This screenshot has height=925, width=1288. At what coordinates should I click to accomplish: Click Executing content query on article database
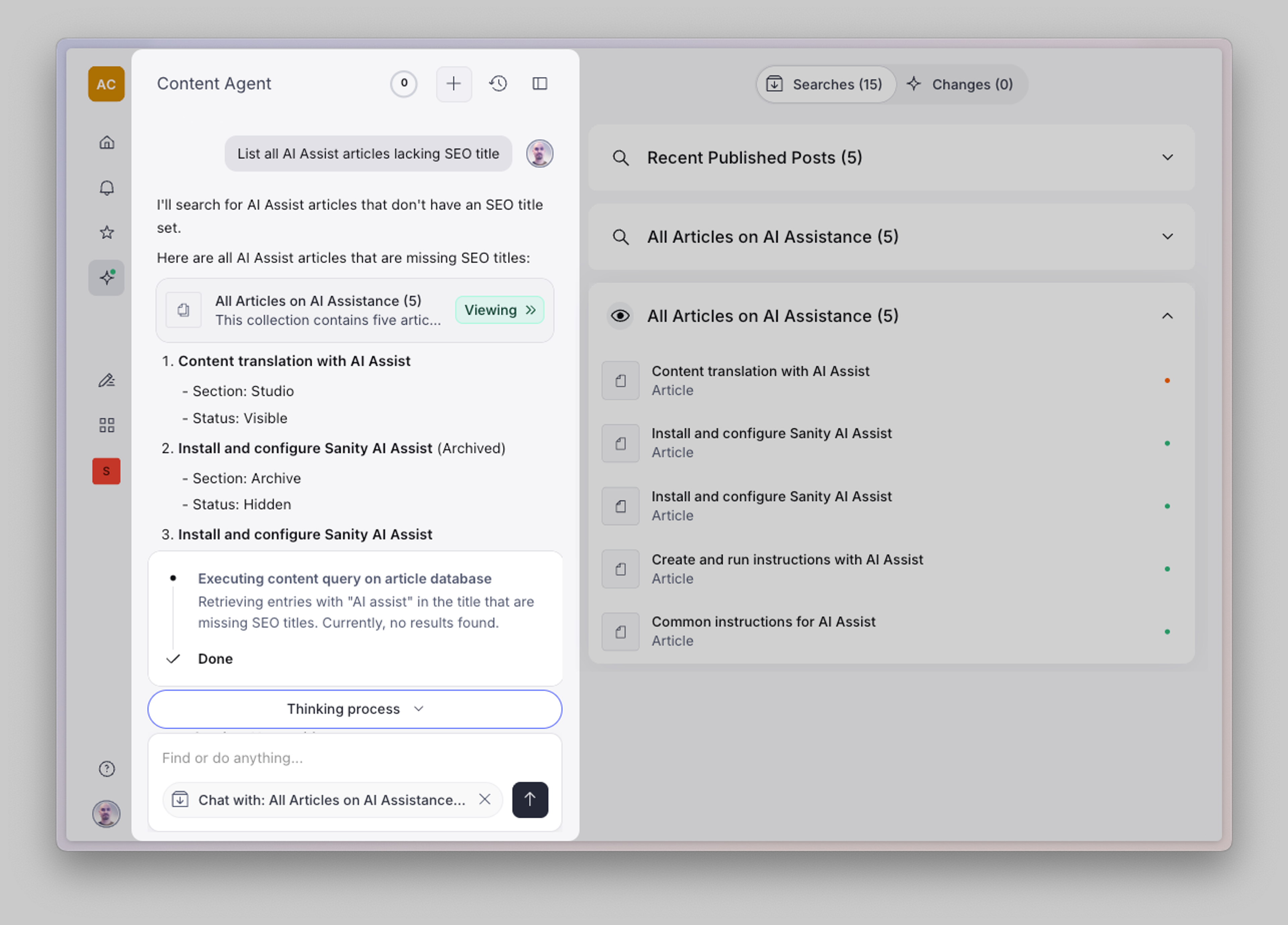[x=345, y=578]
